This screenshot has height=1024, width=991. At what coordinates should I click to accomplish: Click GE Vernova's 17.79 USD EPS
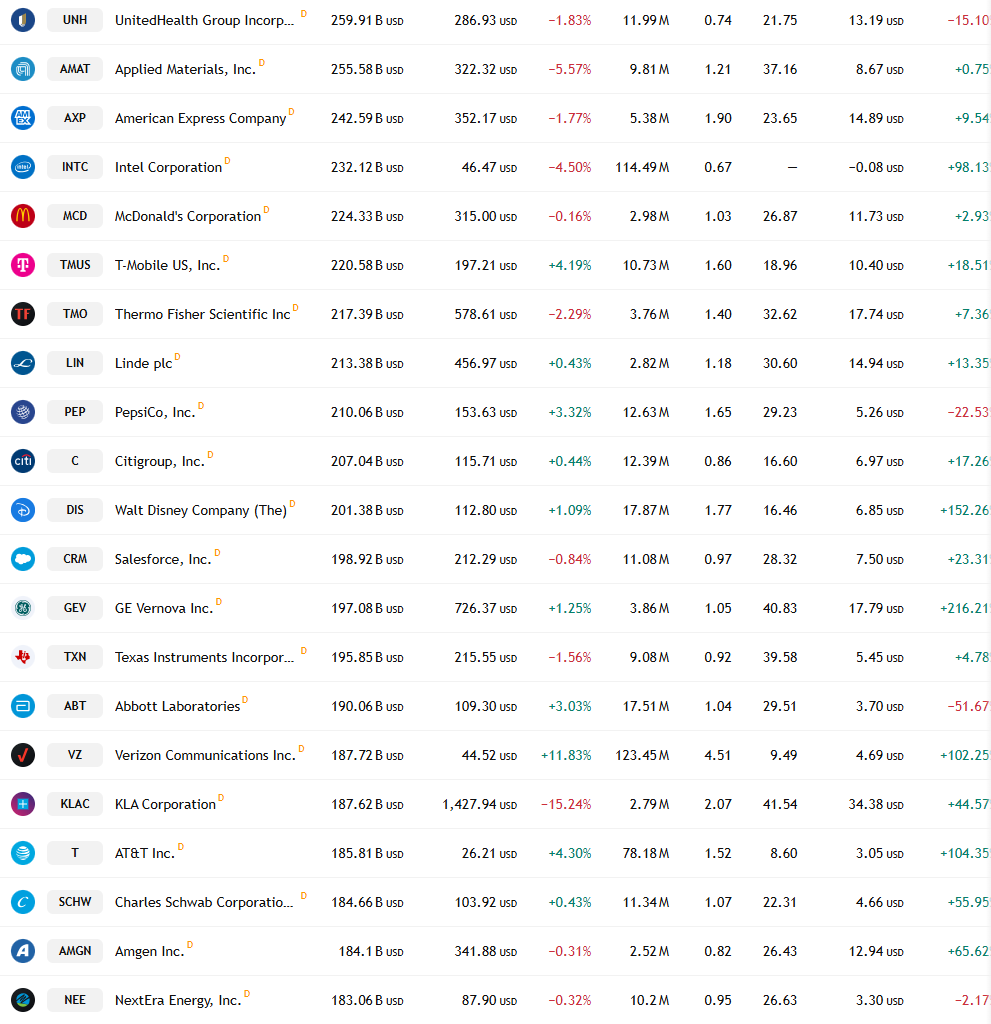point(876,608)
